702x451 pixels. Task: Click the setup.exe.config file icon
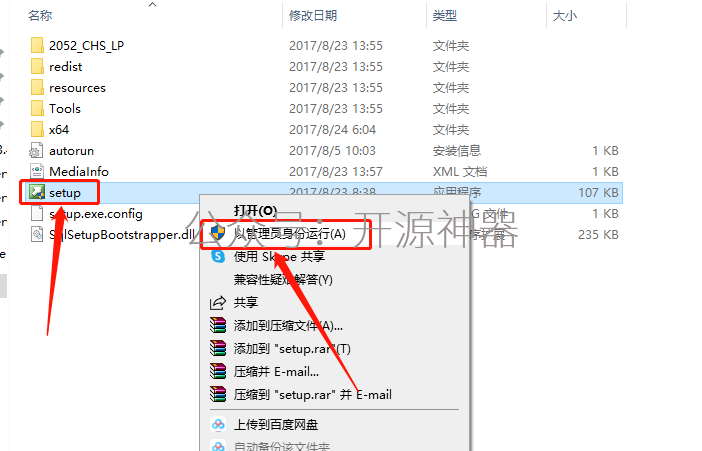pos(37,214)
